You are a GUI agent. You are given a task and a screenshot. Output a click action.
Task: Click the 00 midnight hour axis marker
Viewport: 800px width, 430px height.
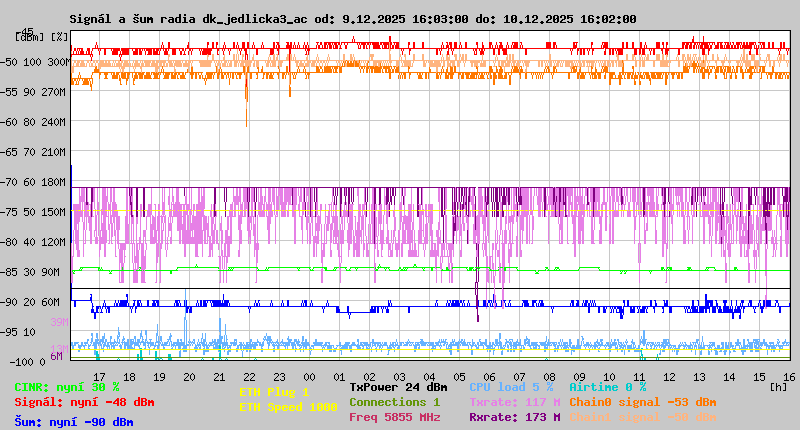click(x=310, y=376)
